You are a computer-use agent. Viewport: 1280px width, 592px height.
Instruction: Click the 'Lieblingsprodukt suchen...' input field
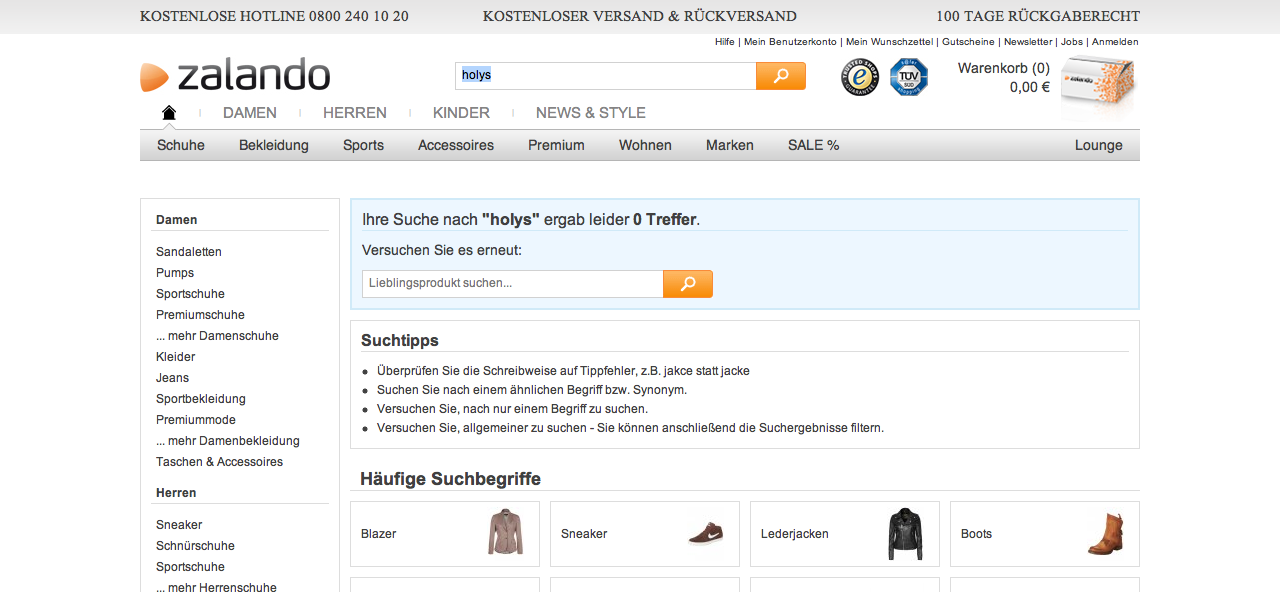[x=512, y=284]
